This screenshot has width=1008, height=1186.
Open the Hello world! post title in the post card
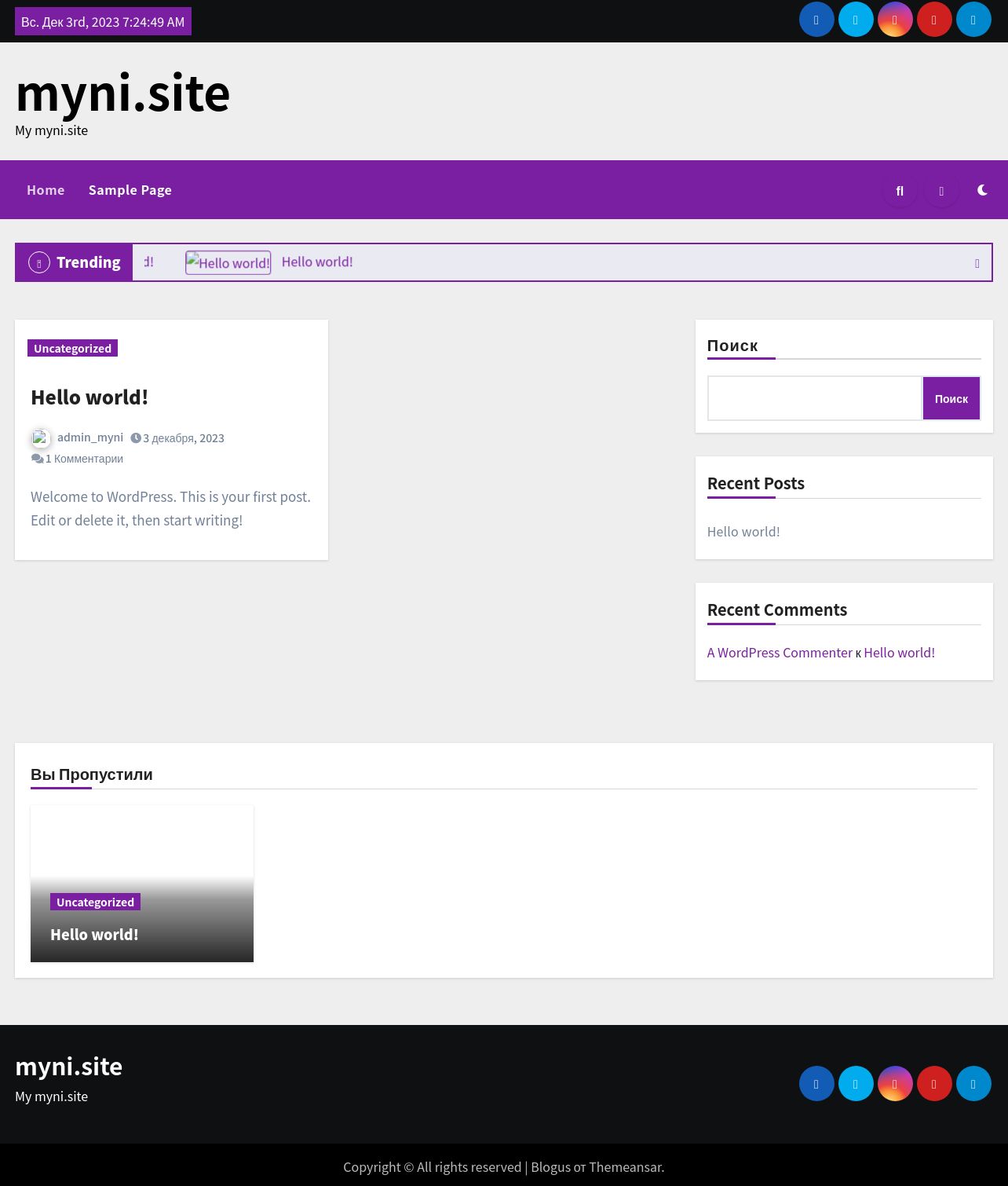tap(89, 397)
